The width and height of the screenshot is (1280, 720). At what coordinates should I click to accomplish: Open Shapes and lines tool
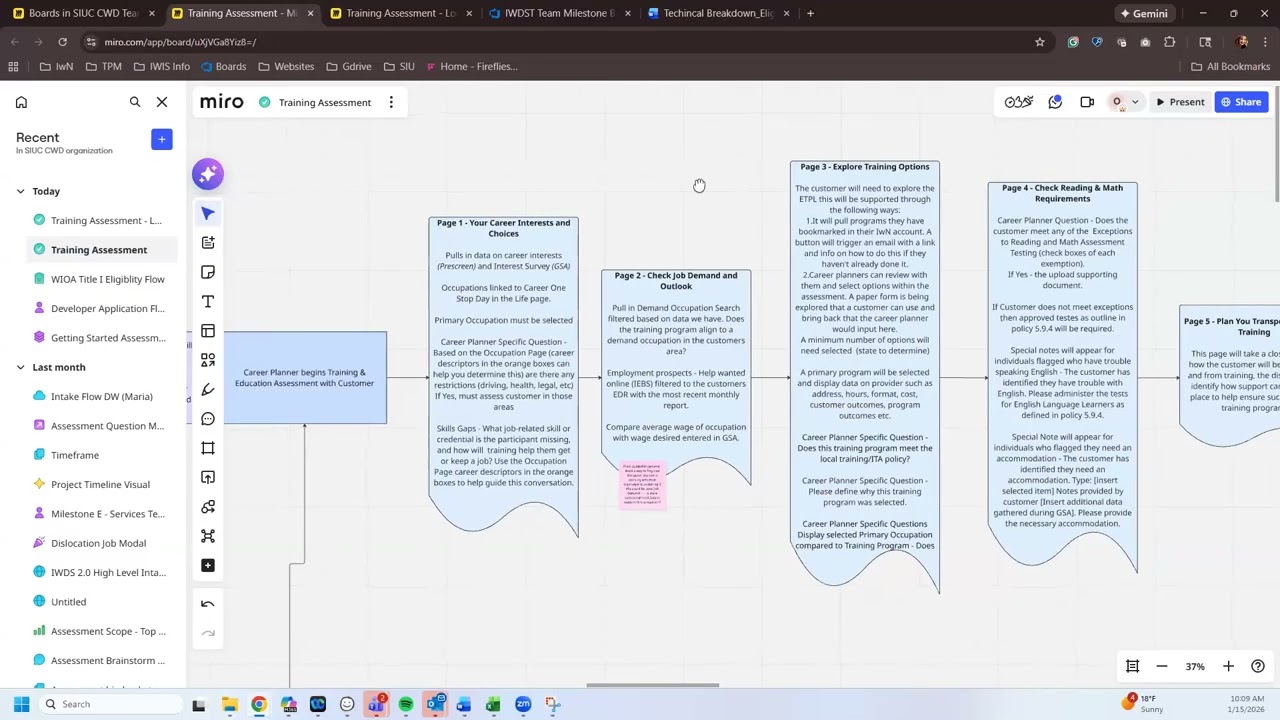(208, 360)
